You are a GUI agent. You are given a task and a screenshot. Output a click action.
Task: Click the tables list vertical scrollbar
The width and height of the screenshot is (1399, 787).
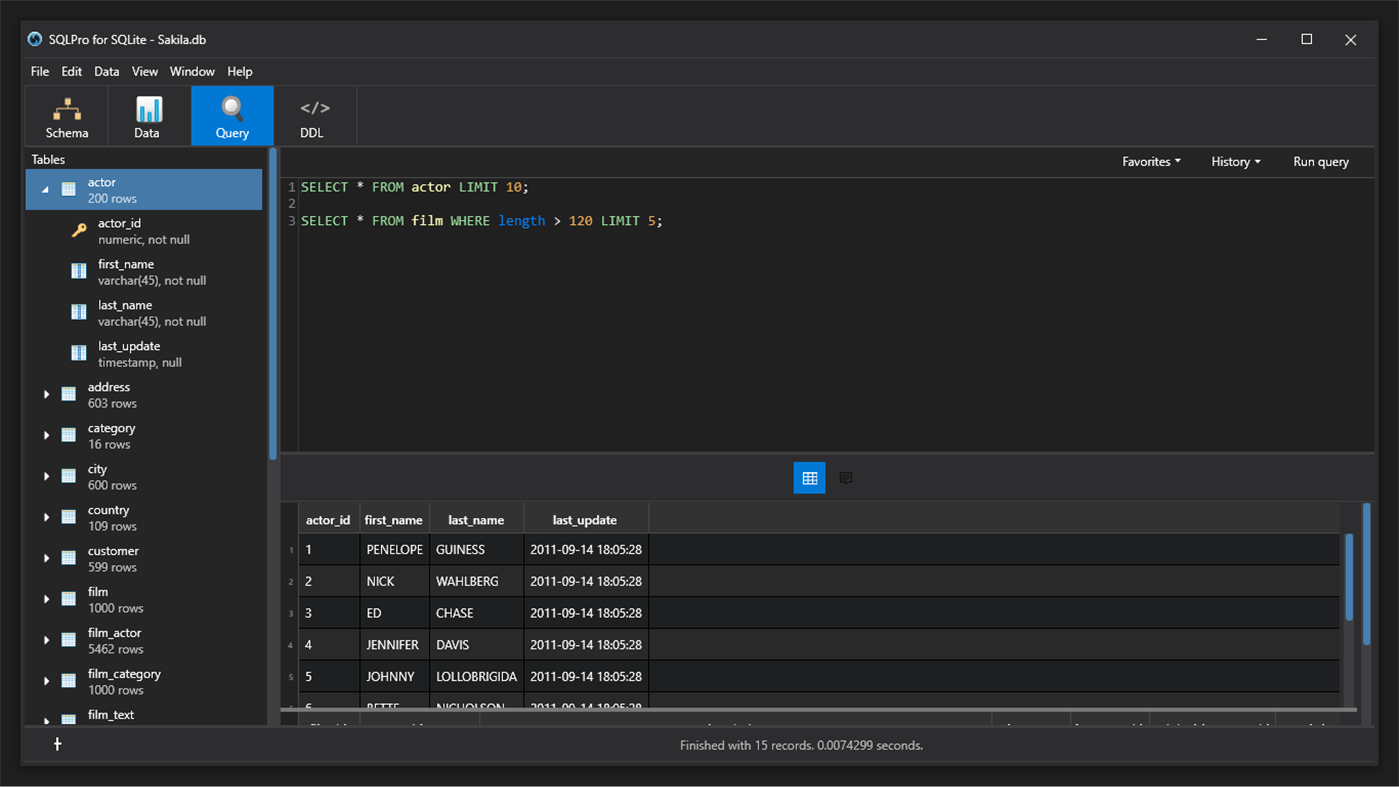tap(273, 304)
